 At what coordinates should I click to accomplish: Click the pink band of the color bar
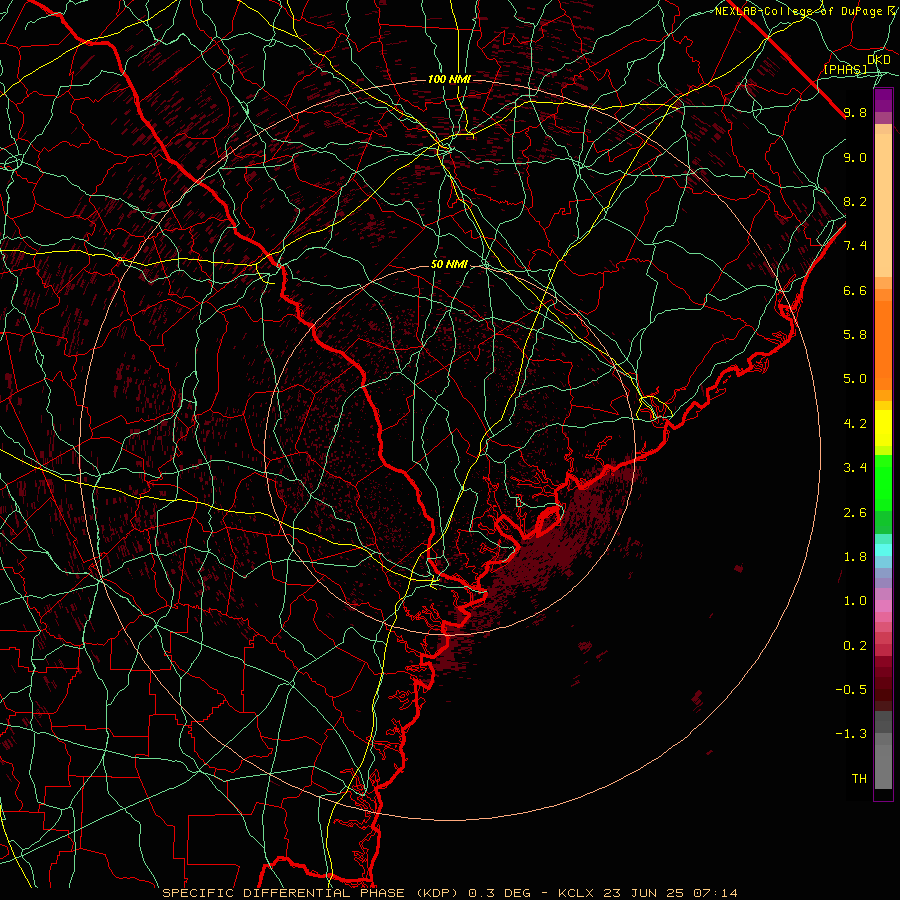(x=883, y=606)
